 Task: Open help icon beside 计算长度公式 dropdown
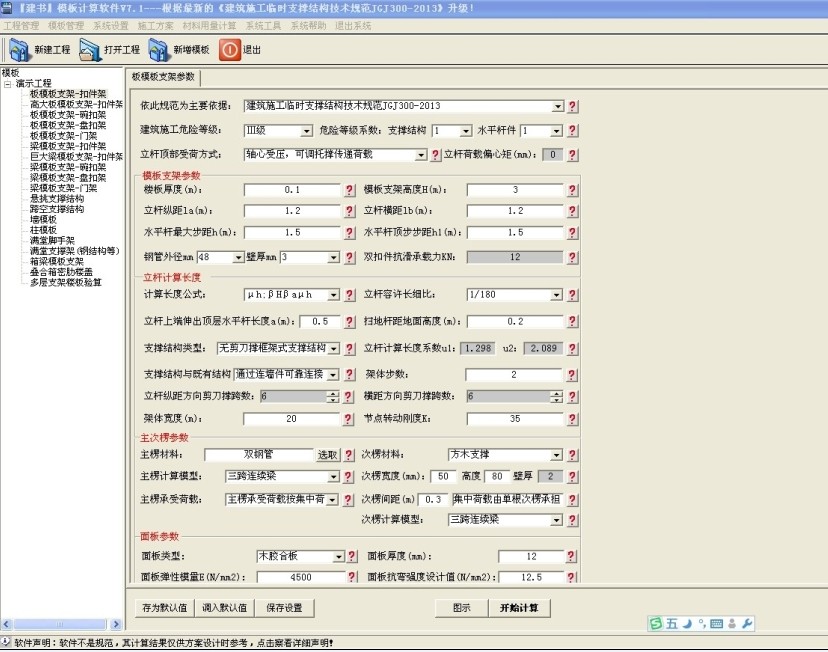(349, 295)
